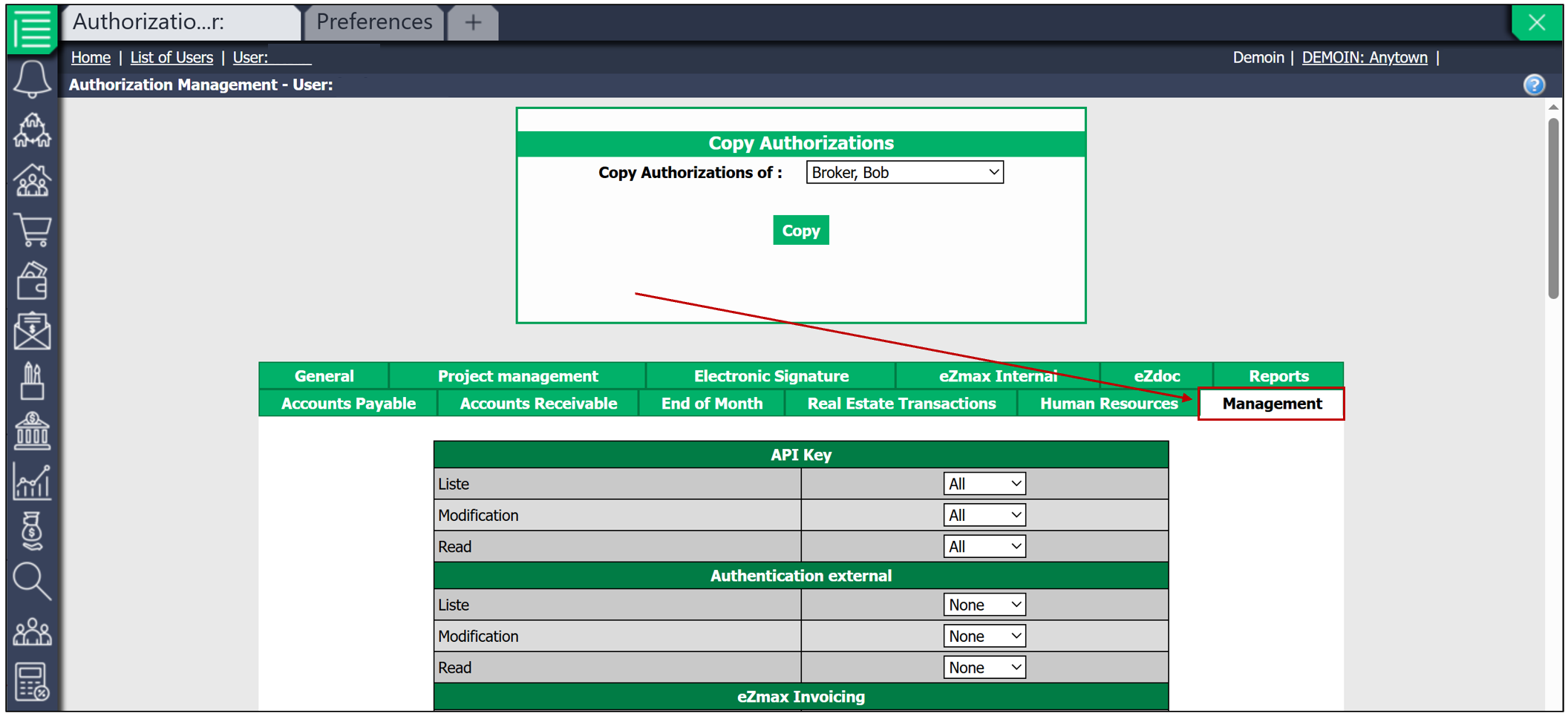Click the vertical page scrollbar
Screen dimensions: 1568x716
coord(1553,208)
